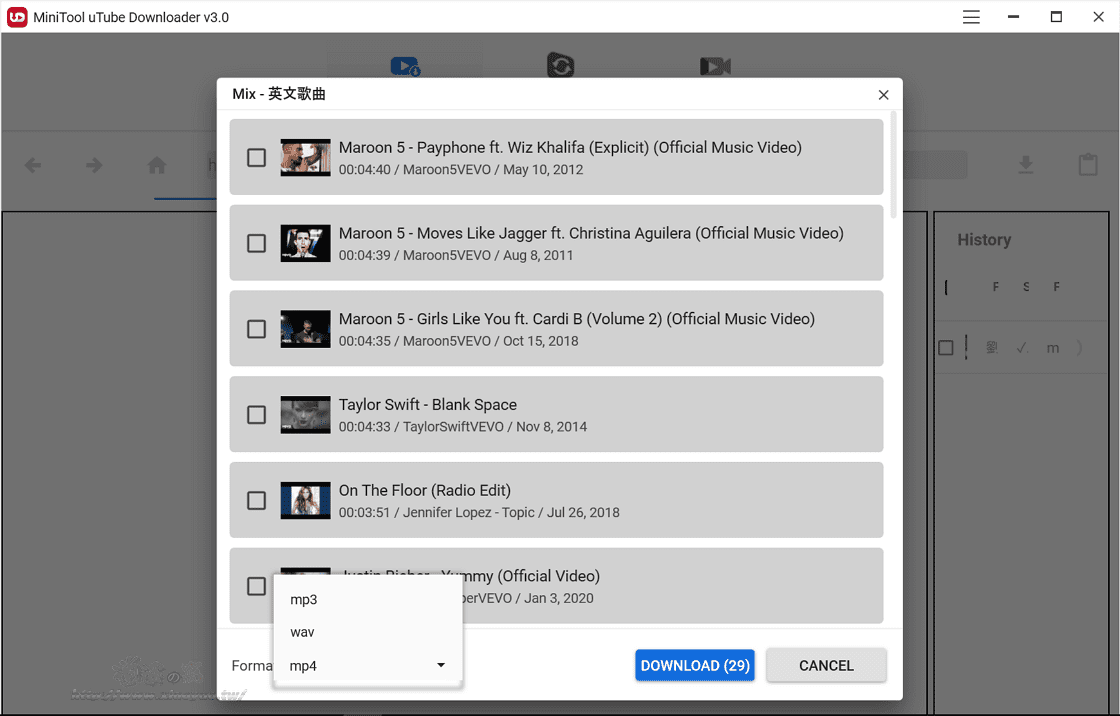The width and height of the screenshot is (1120, 716).
Task: Go forward with the right arrow
Action: 94,166
